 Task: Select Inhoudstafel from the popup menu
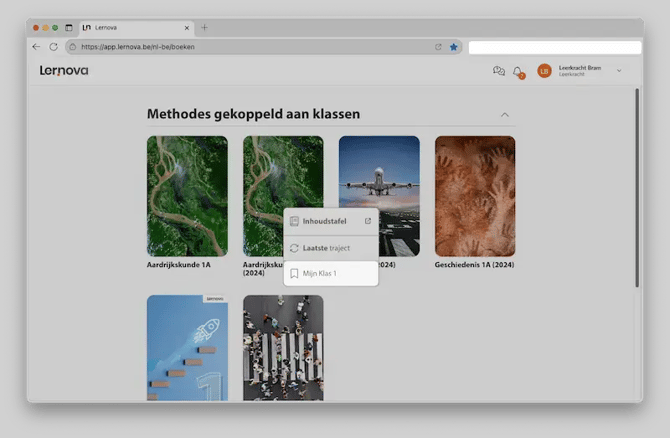click(x=324, y=221)
